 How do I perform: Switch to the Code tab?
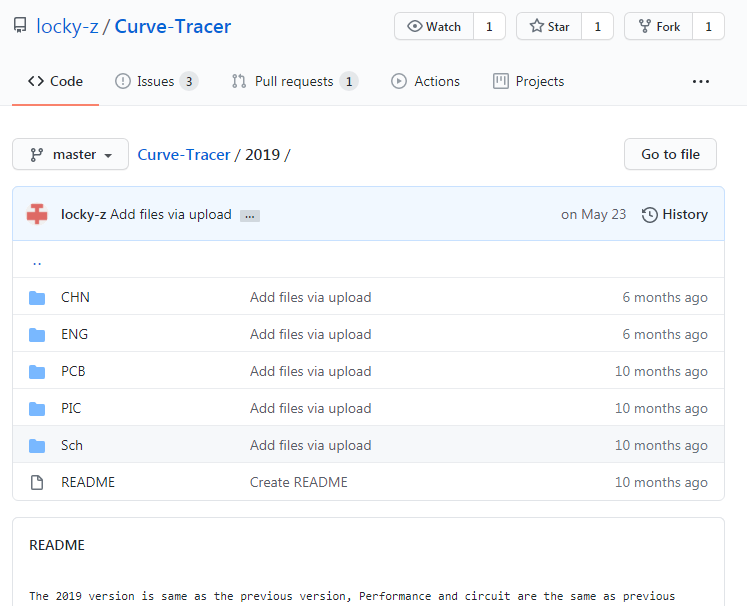55,81
